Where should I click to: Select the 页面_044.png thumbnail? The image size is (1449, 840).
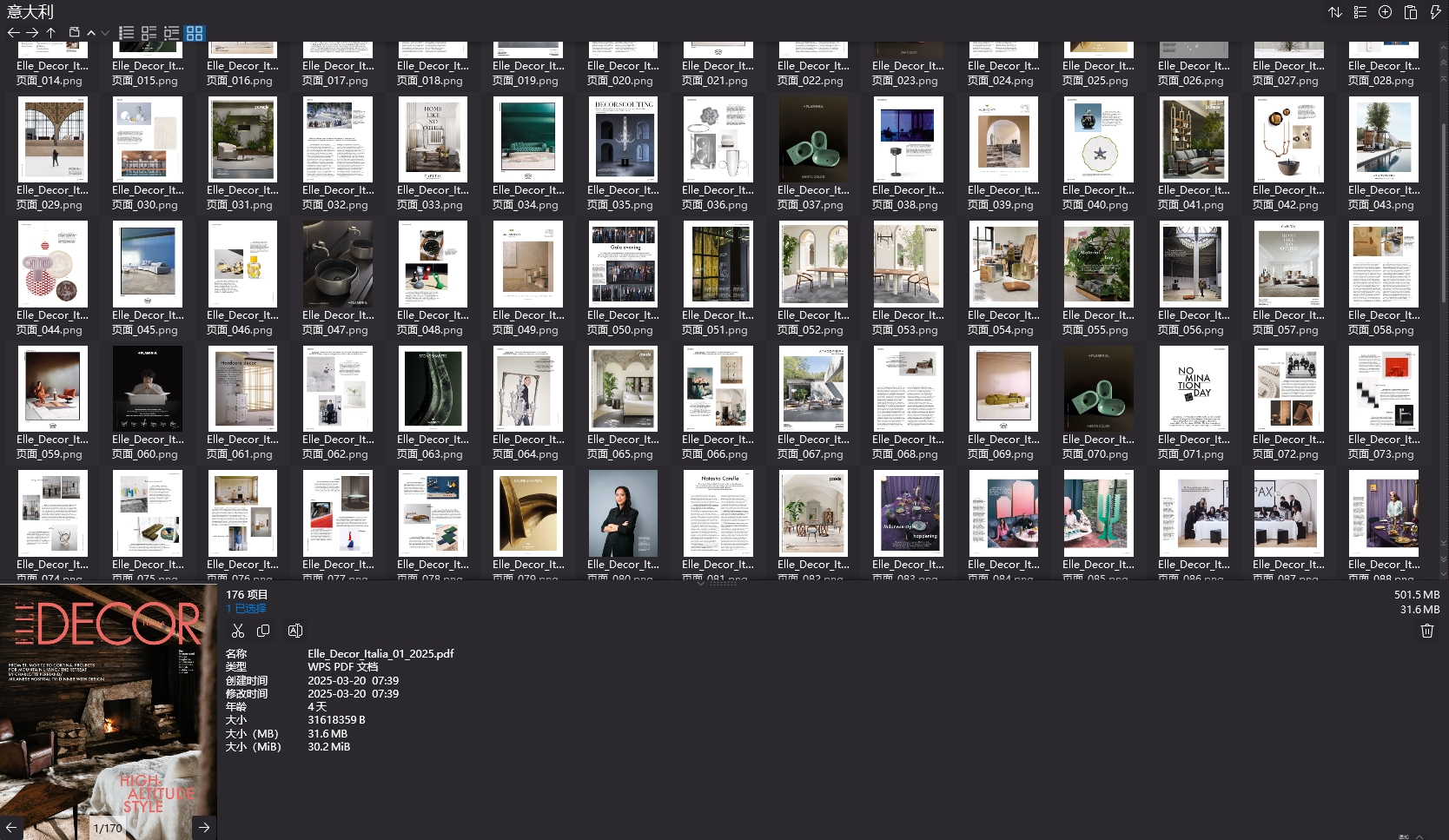pyautogui.click(x=52, y=265)
